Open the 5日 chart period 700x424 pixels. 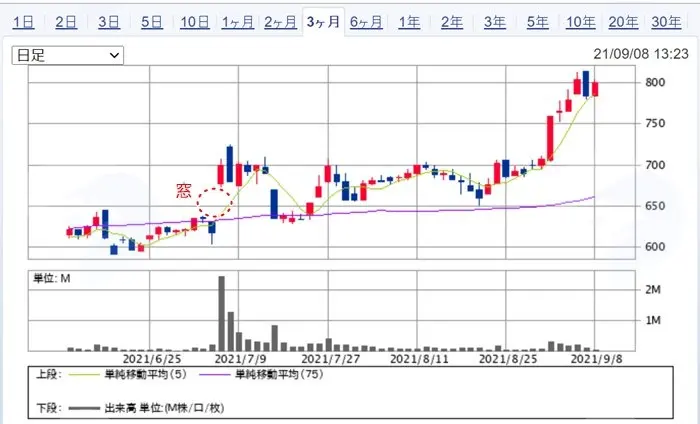point(152,22)
